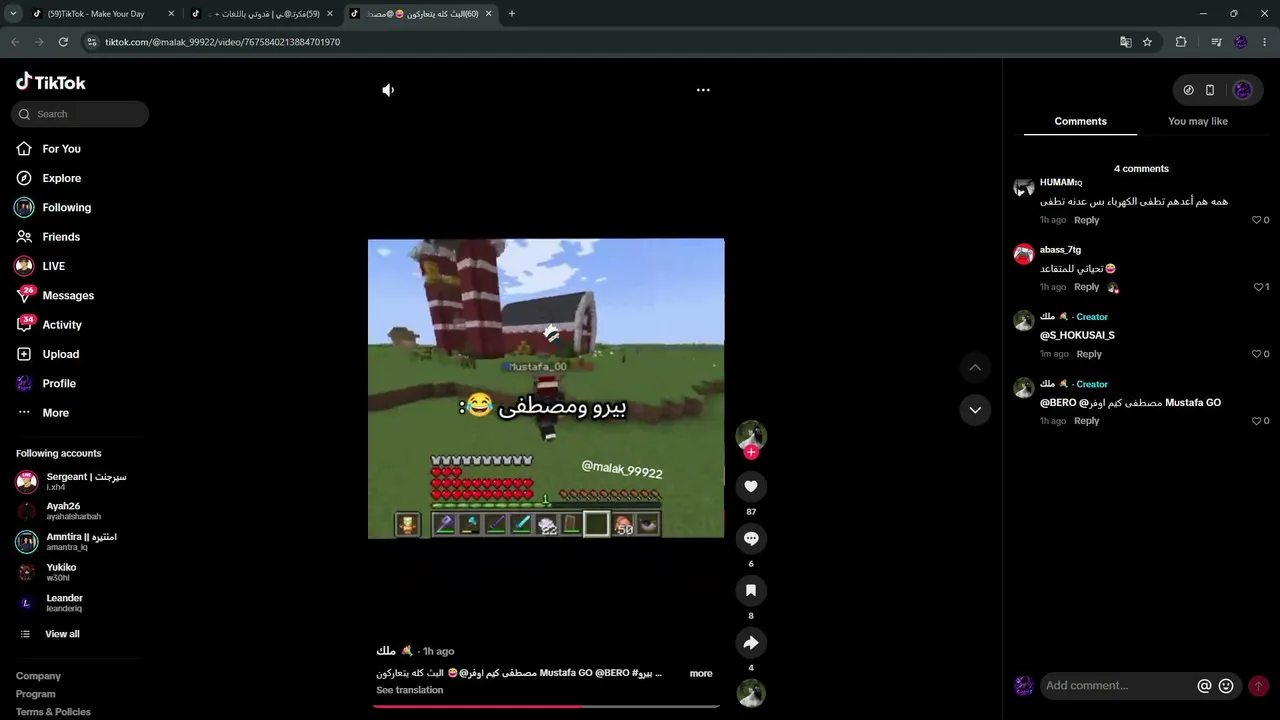Viewport: 1280px width, 720px height.
Task: Seek the video using the progress bar
Action: click(x=546, y=706)
